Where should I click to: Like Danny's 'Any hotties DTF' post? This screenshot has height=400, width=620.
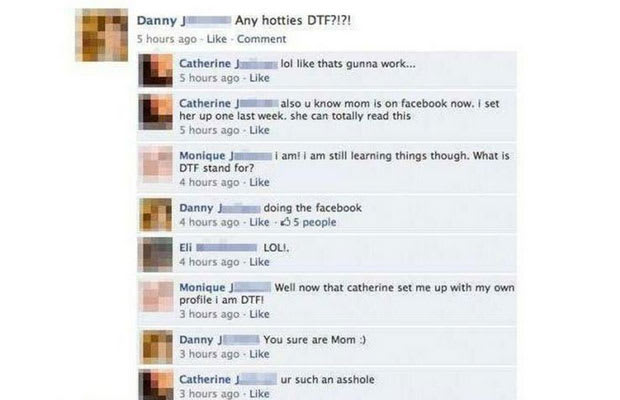(x=217, y=39)
